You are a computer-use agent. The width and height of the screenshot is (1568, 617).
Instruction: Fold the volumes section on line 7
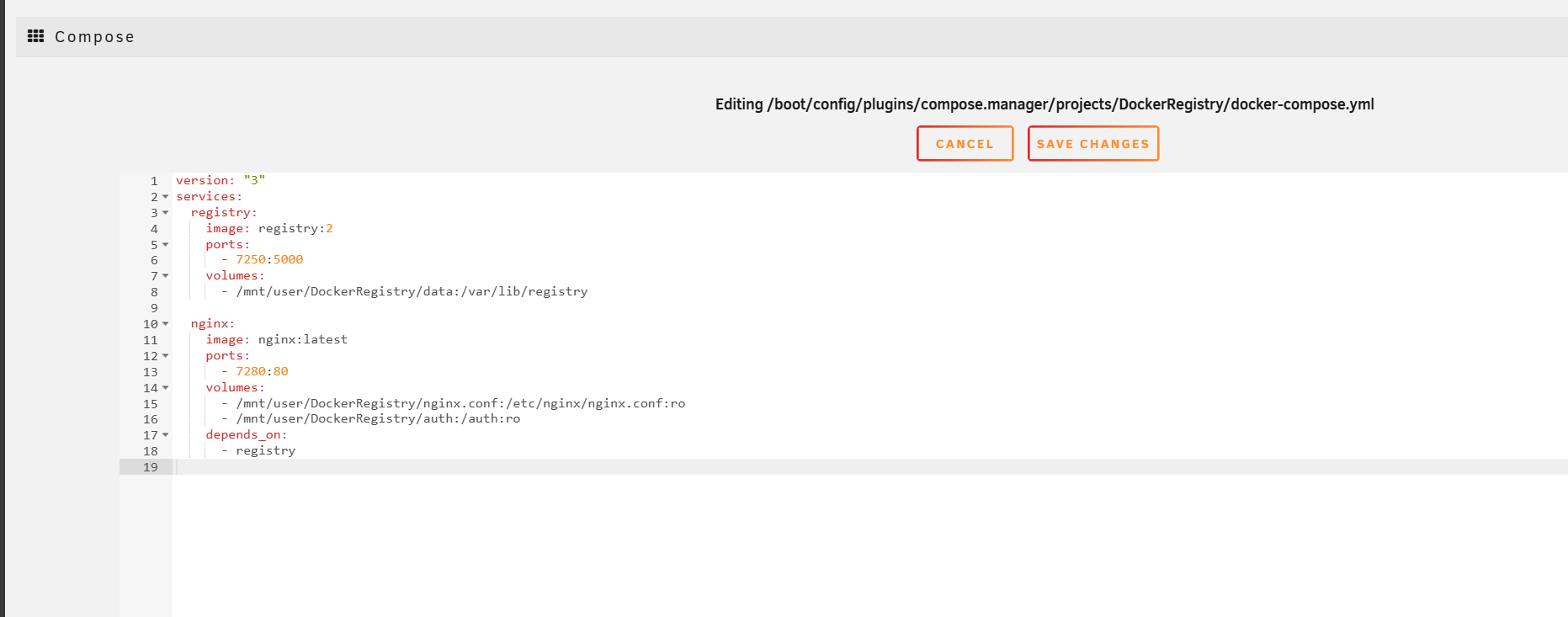point(166,276)
